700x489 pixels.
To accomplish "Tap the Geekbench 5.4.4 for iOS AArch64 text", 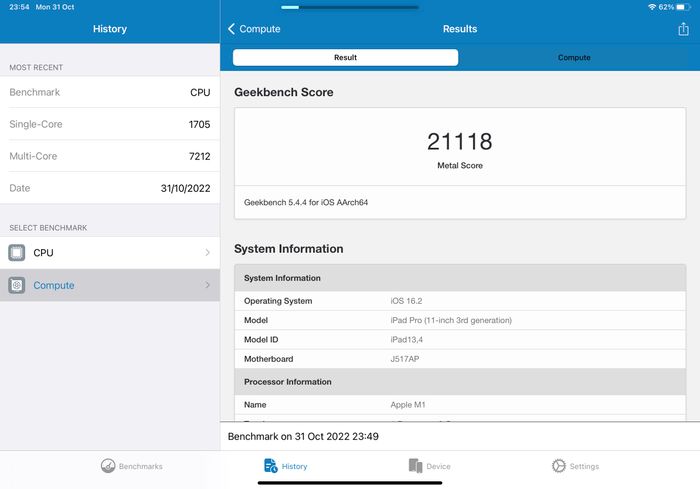I will (306, 202).
